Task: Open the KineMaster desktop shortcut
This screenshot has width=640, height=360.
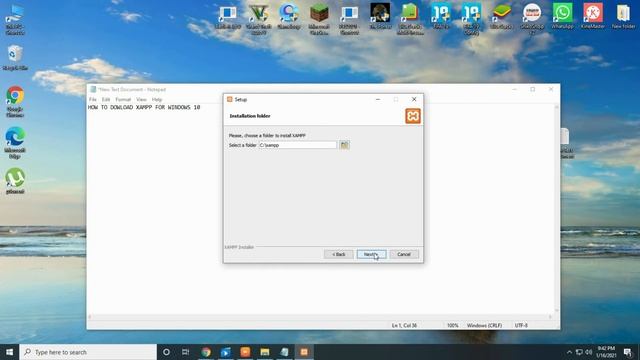Action: (593, 16)
